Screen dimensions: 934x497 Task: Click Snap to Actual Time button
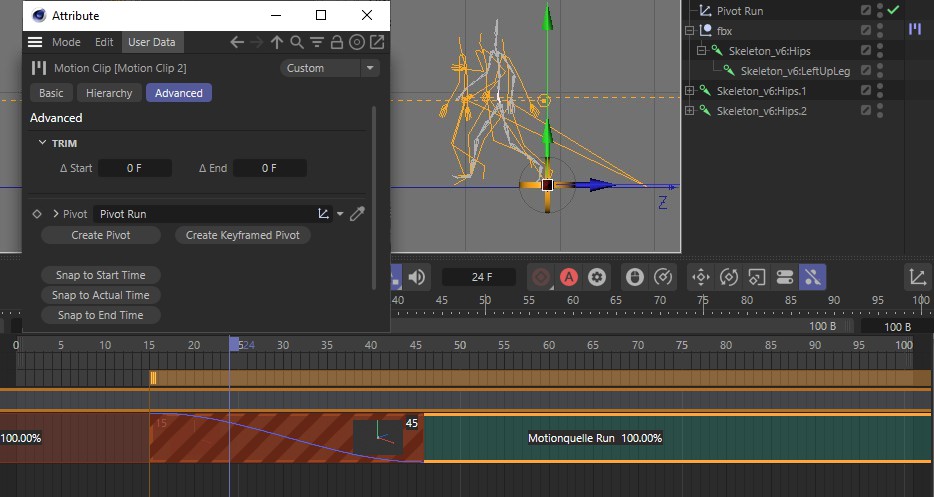101,295
